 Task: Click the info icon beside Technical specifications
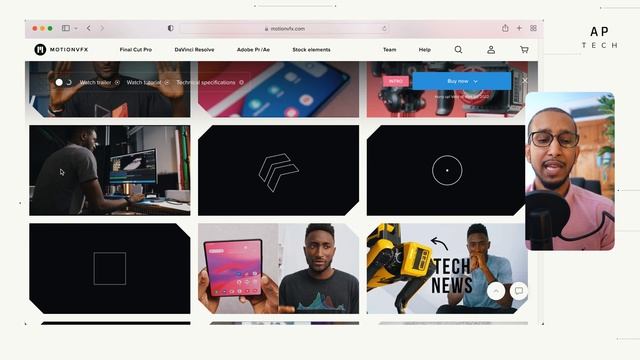(241, 82)
